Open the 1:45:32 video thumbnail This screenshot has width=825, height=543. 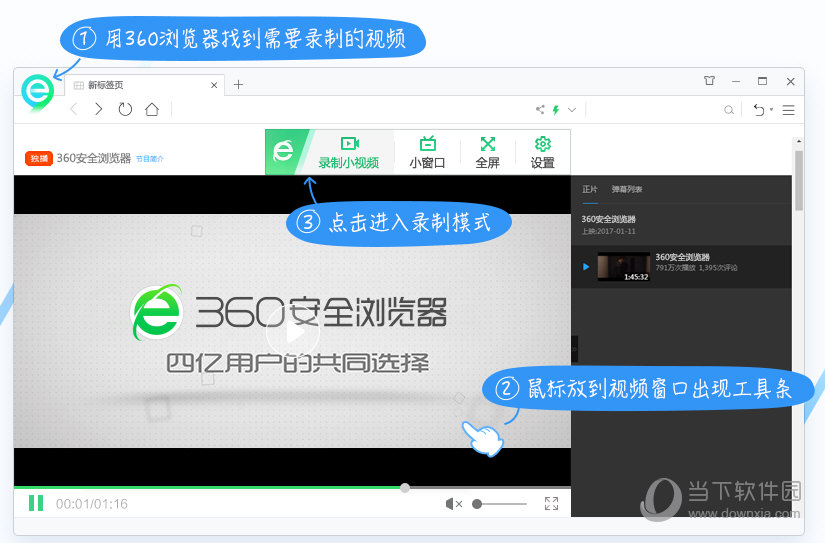pos(623,267)
